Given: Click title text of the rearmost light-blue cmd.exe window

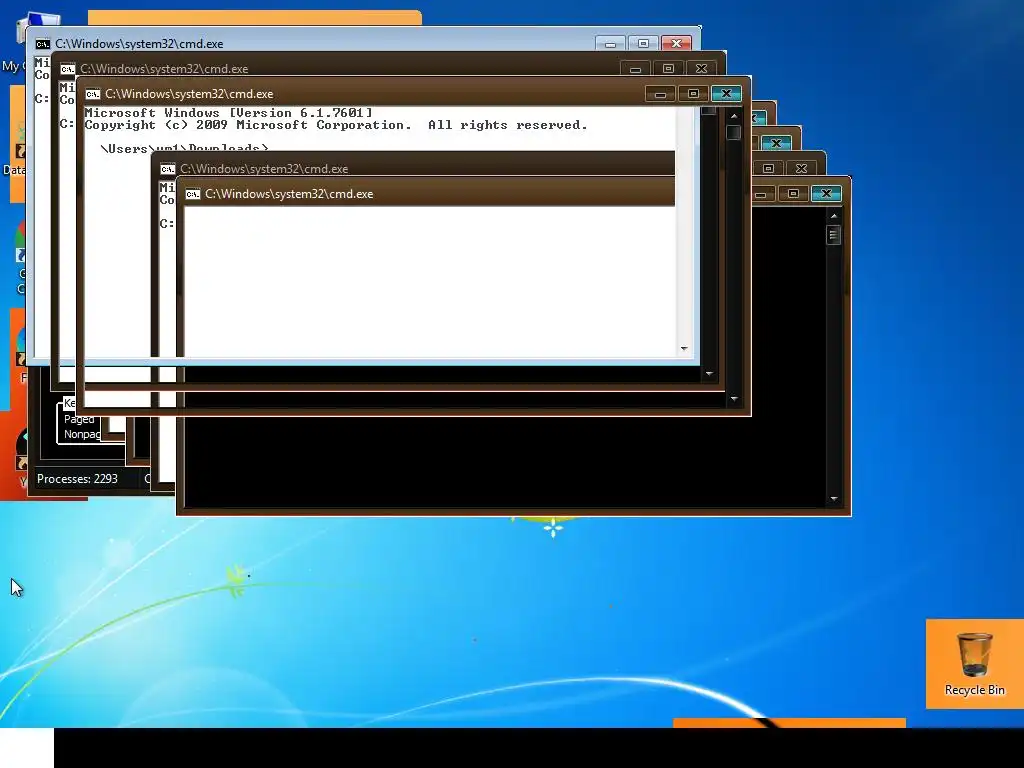Looking at the screenshot, I should (139, 44).
